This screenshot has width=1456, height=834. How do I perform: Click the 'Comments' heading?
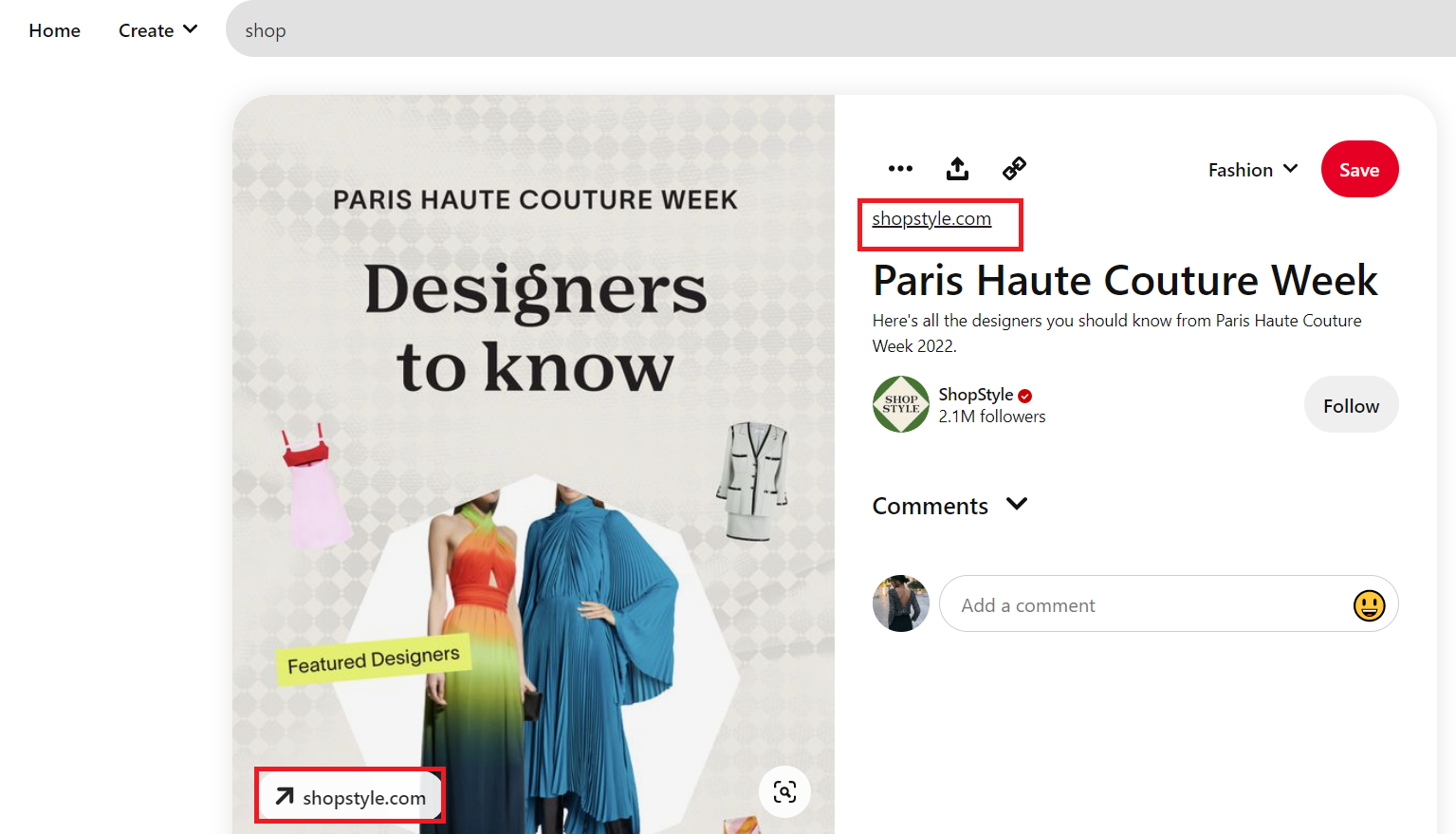(x=930, y=506)
